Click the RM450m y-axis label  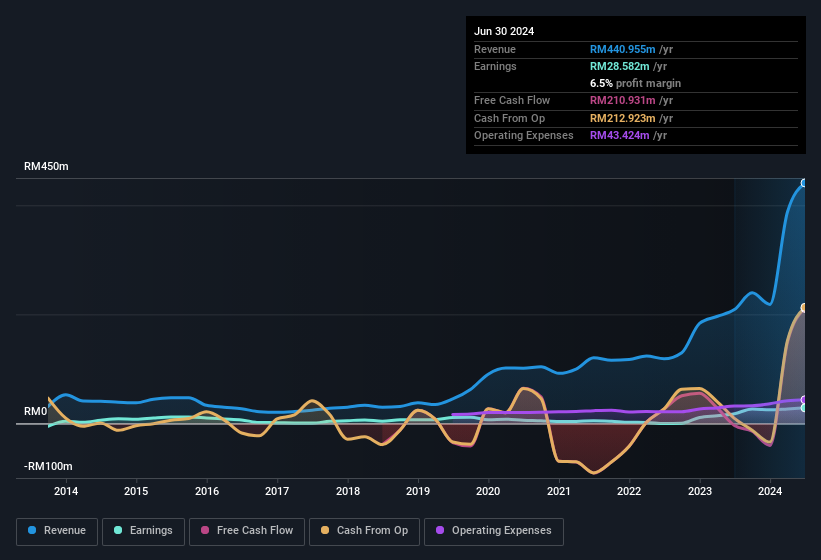(46, 166)
